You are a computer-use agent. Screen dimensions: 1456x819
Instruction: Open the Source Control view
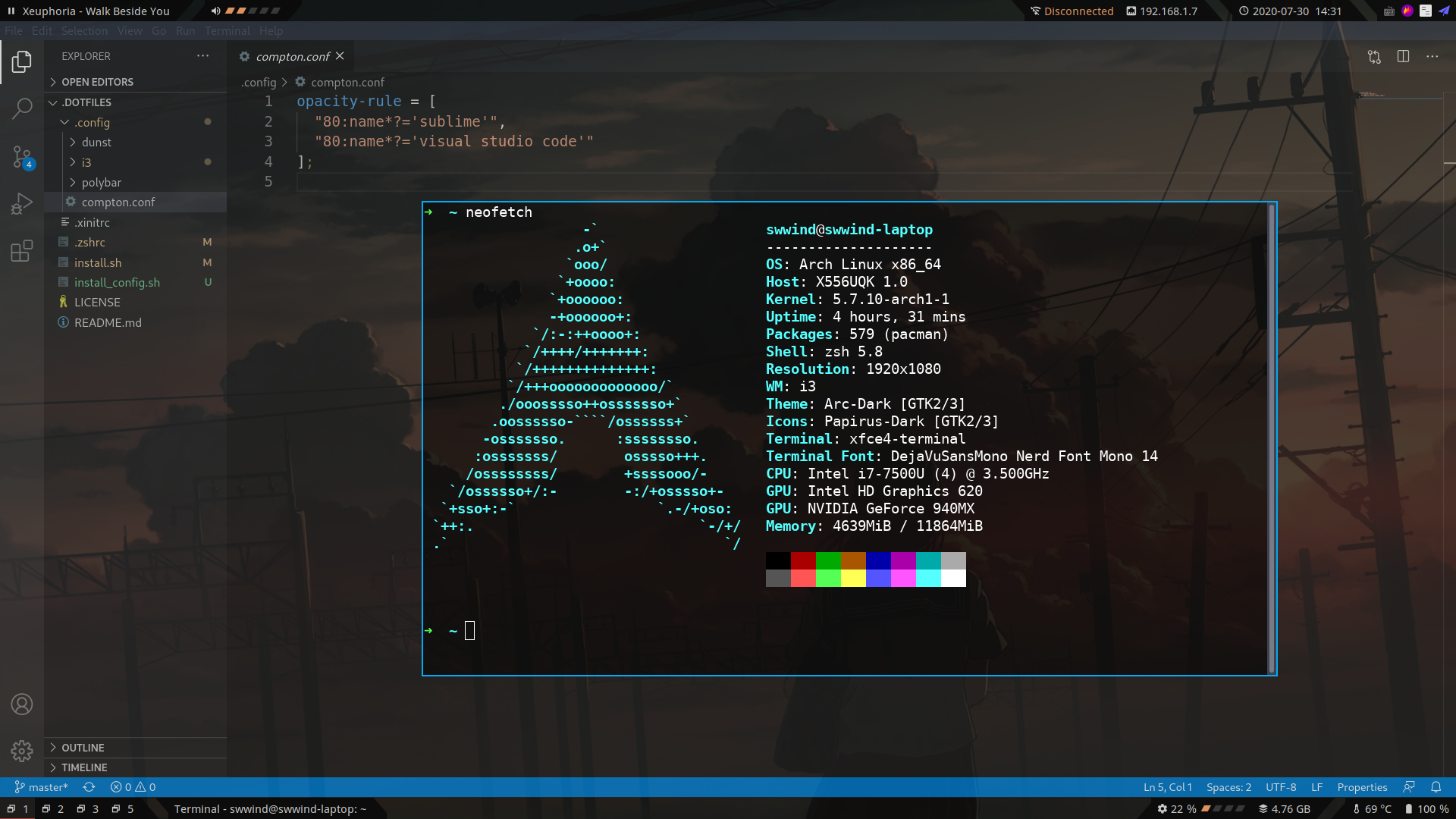point(22,157)
